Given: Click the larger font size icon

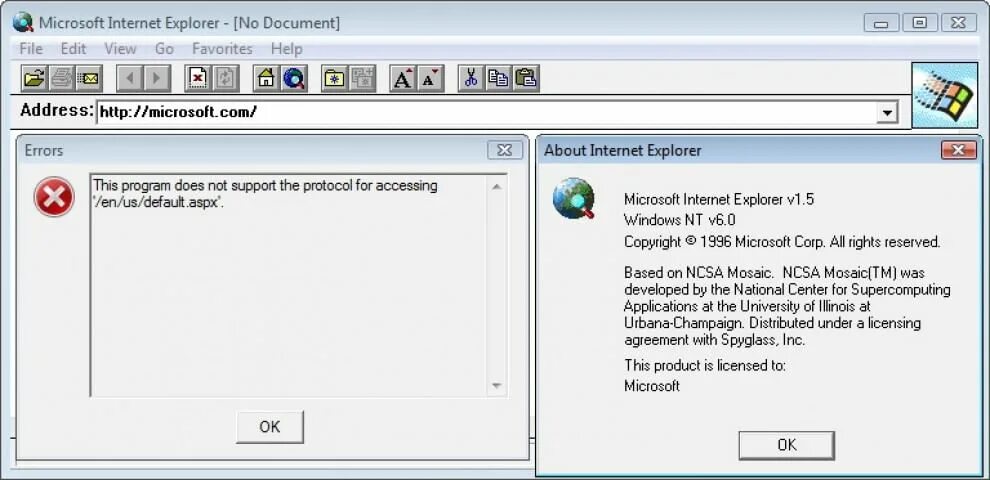Looking at the screenshot, I should coord(403,78).
